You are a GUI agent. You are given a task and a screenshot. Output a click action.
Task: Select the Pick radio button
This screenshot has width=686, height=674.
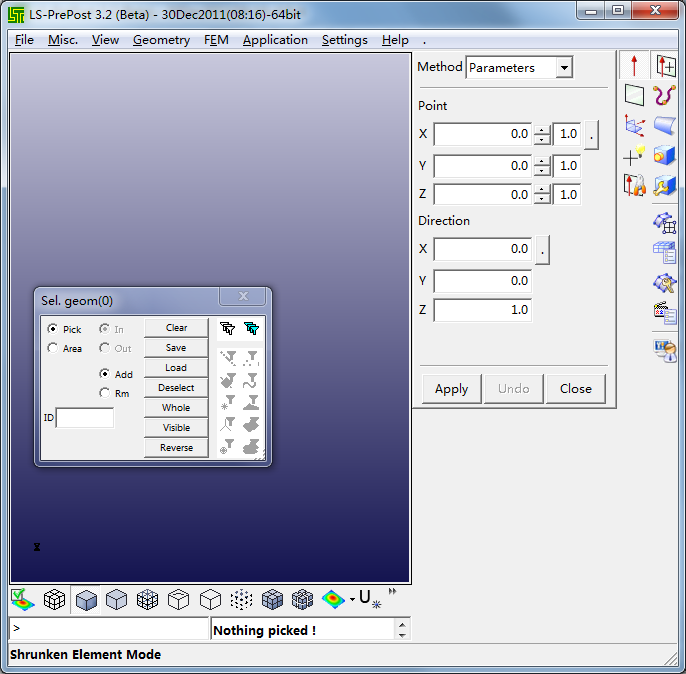click(x=52, y=329)
